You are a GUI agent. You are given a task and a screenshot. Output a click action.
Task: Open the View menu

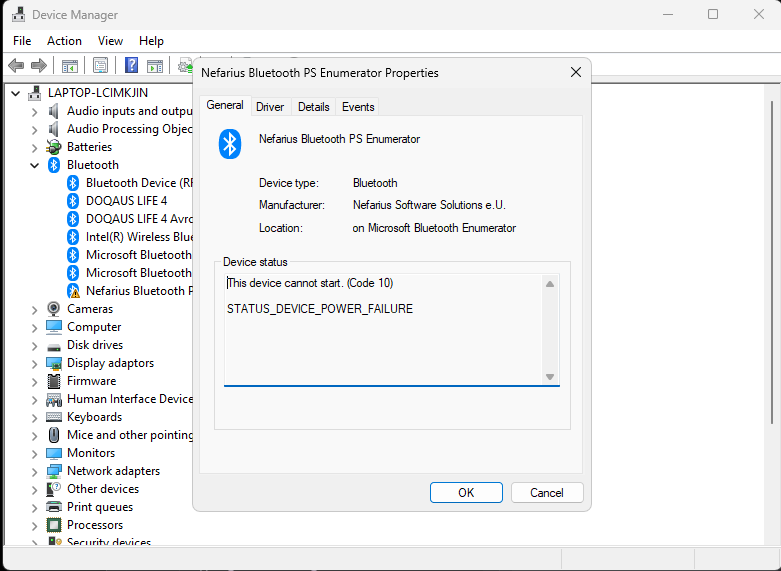click(110, 41)
